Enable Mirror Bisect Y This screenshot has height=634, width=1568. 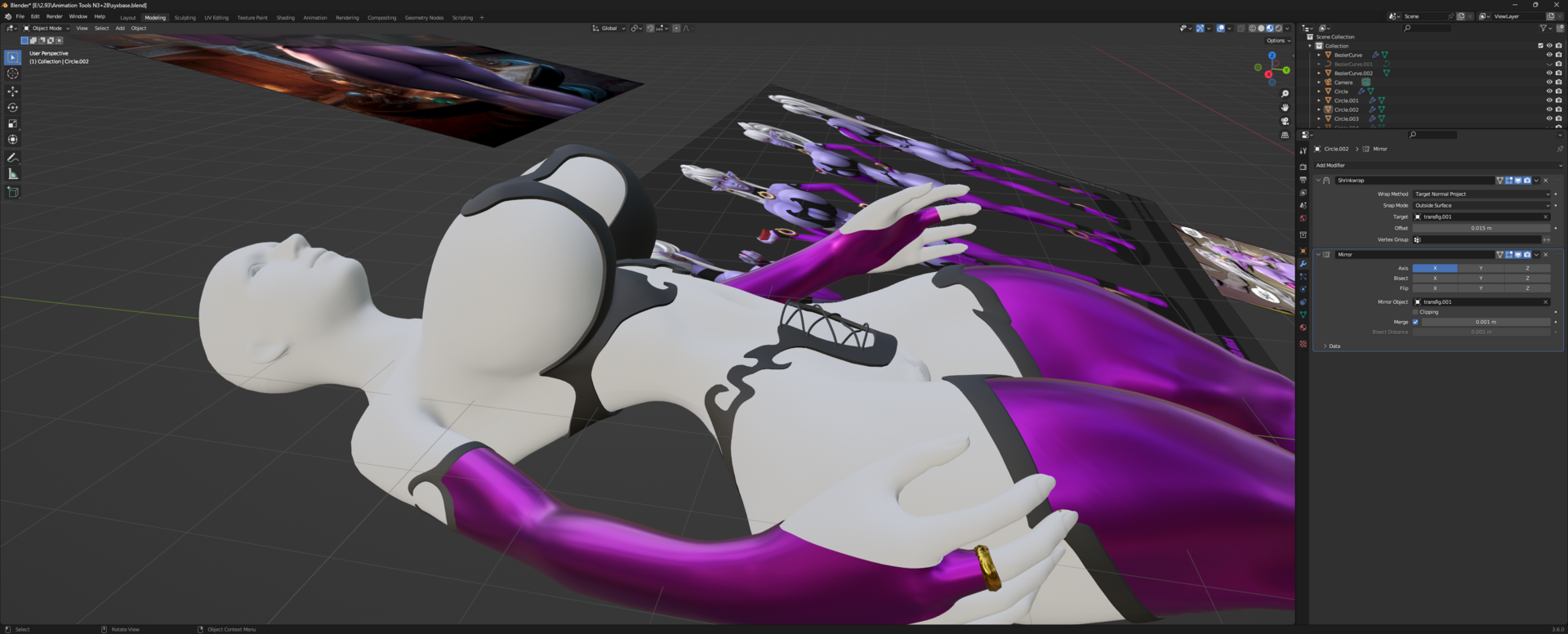pyautogui.click(x=1481, y=279)
